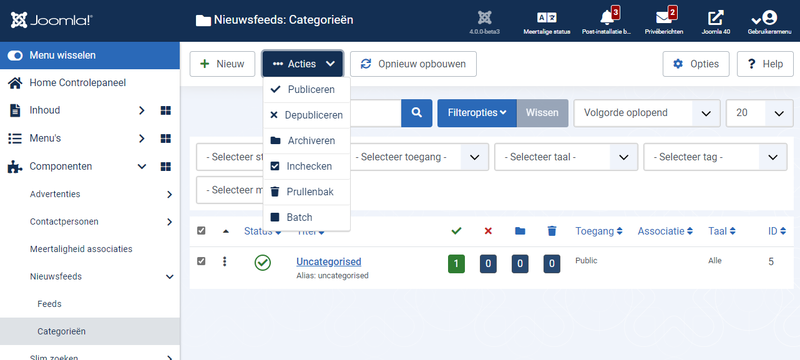This screenshot has height=360, width=800.
Task: Open the Uncategorised category link
Action: [x=329, y=262]
